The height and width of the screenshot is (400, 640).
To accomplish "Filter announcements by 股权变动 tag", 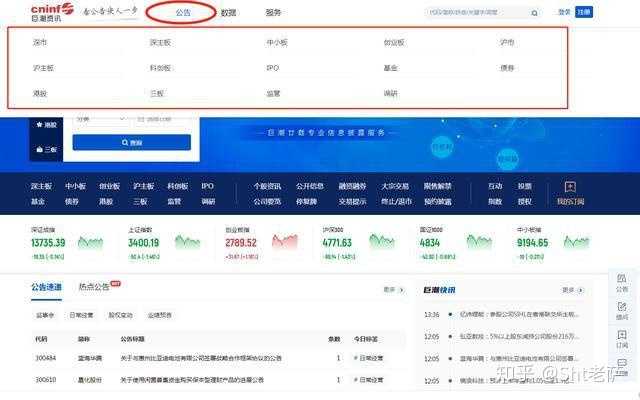I will [x=120, y=315].
